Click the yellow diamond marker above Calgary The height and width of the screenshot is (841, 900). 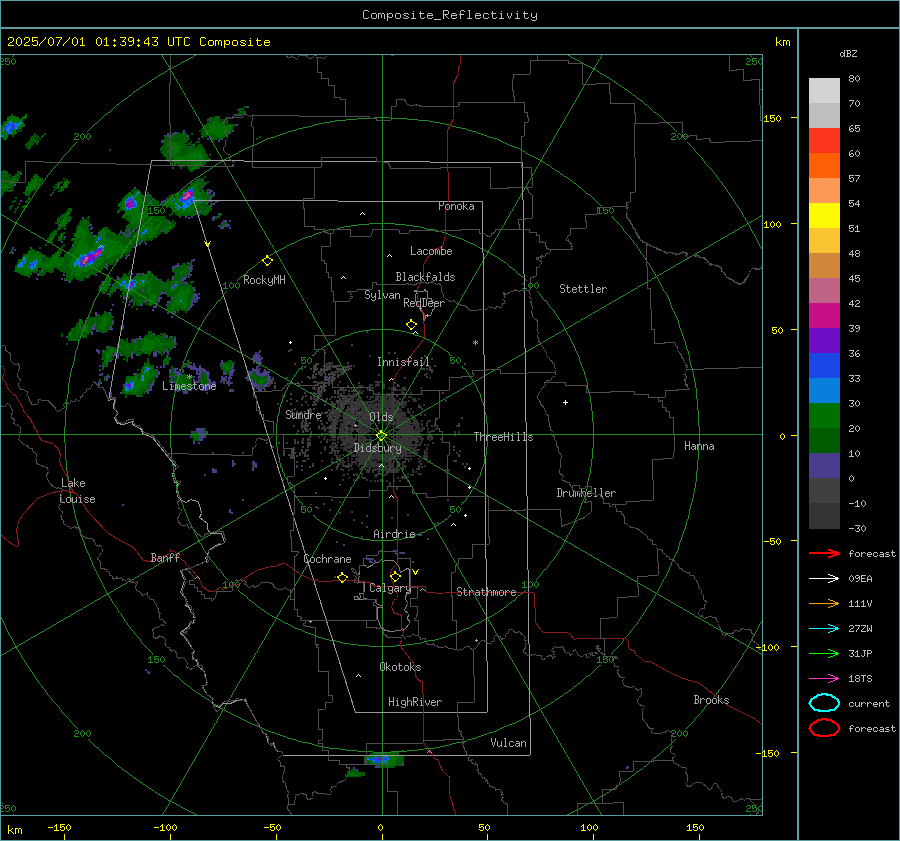[395, 576]
